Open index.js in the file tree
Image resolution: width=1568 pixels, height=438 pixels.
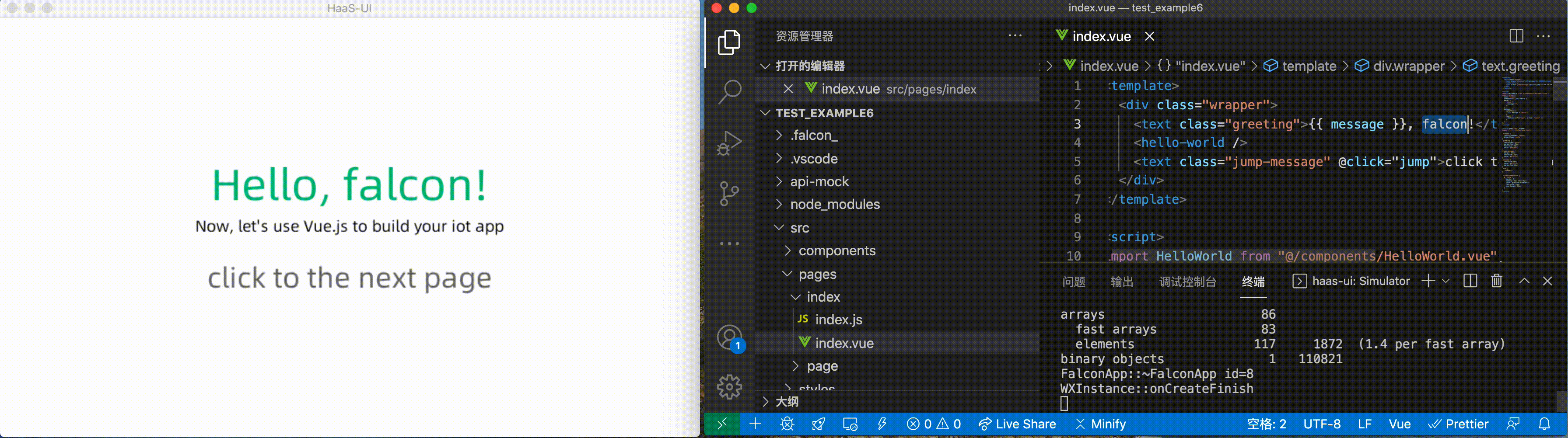tap(897, 320)
